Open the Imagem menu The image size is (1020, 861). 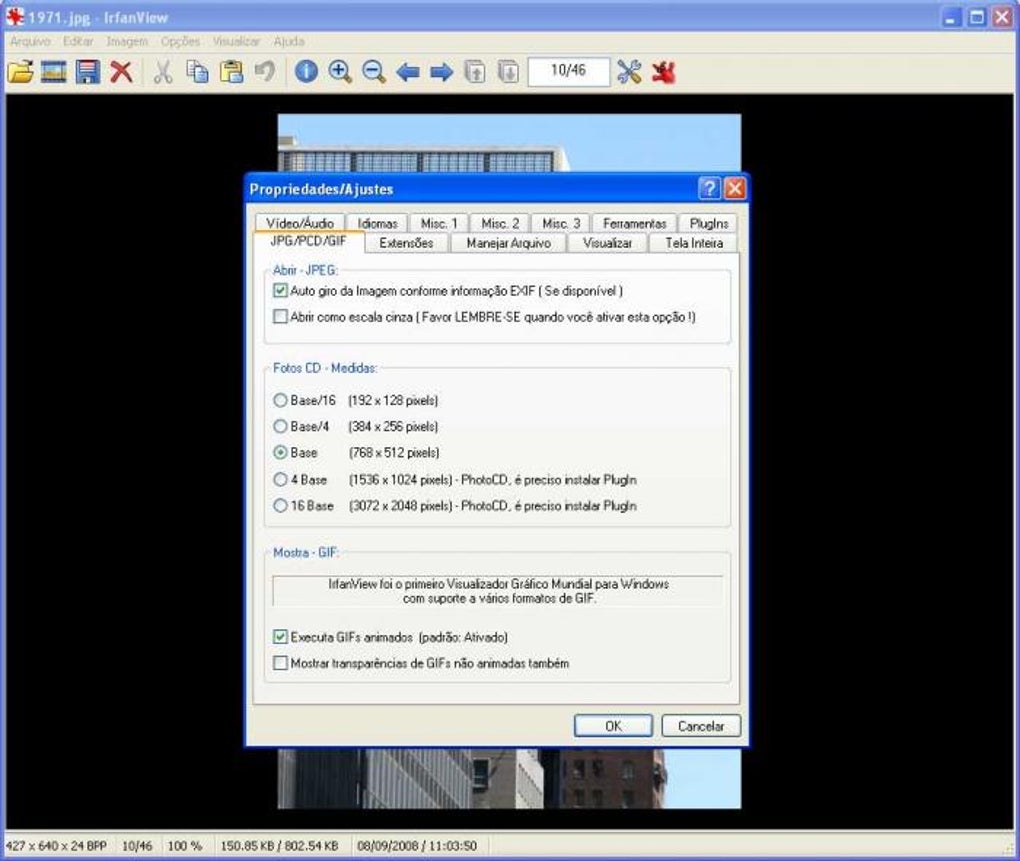[127, 41]
